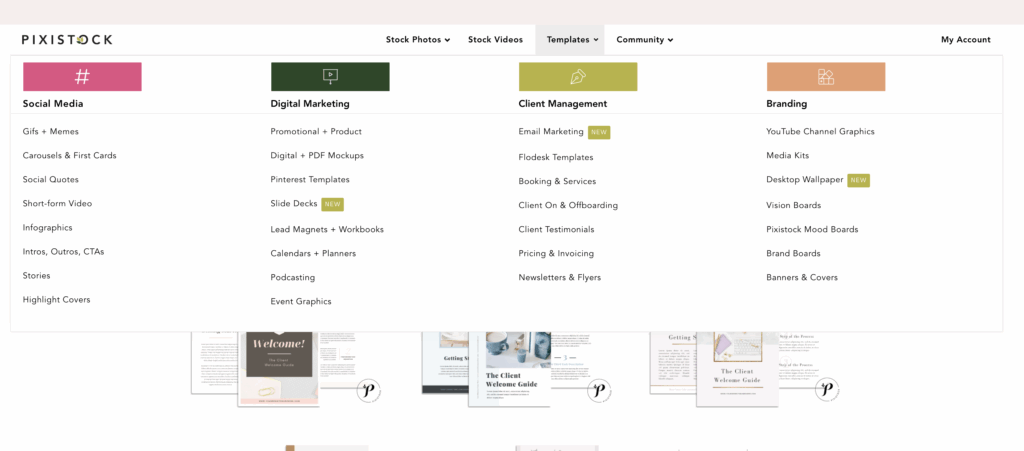Select Booking & Services
Viewport: 1024px width, 451px height.
tap(557, 181)
